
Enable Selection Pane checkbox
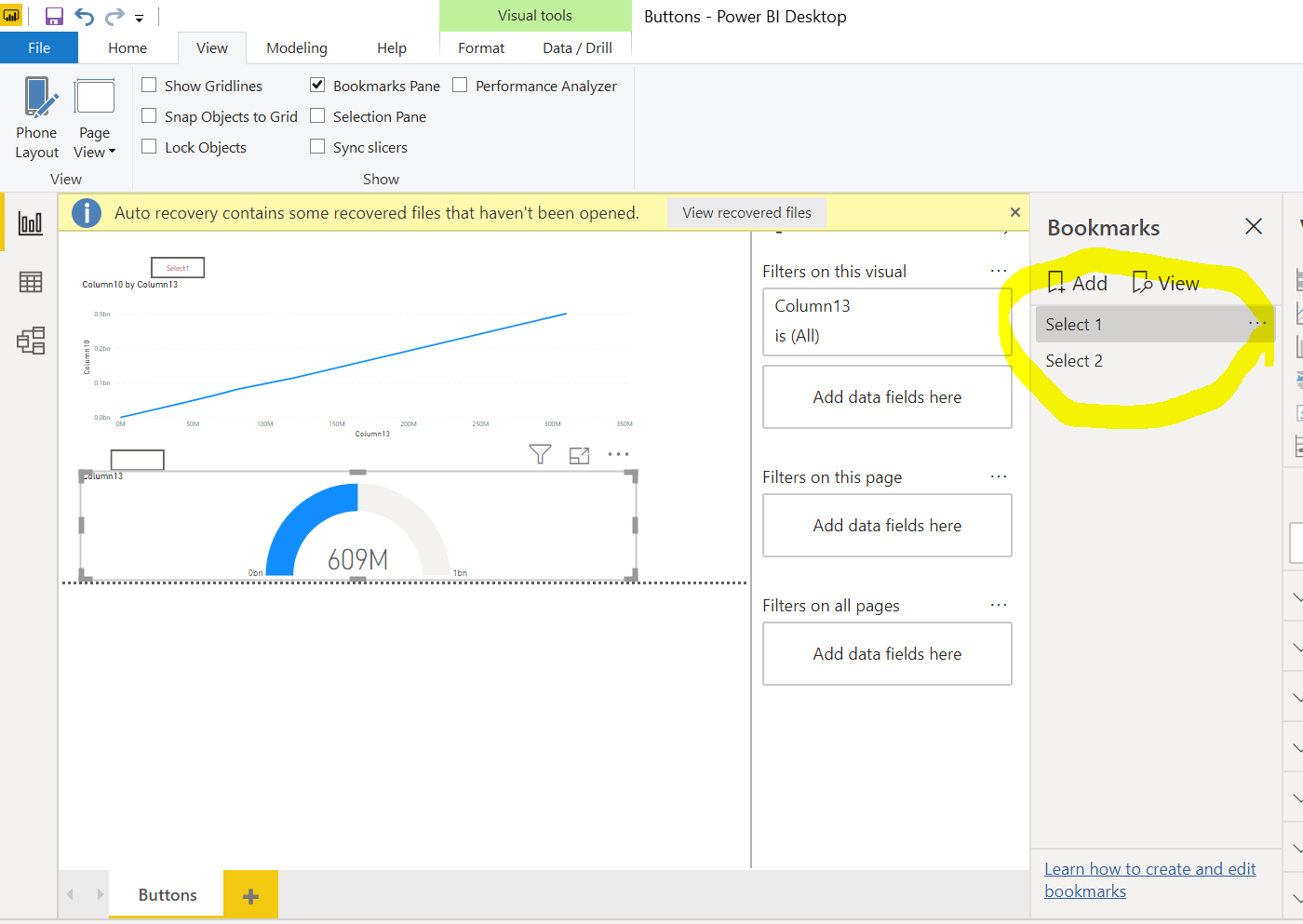317,116
